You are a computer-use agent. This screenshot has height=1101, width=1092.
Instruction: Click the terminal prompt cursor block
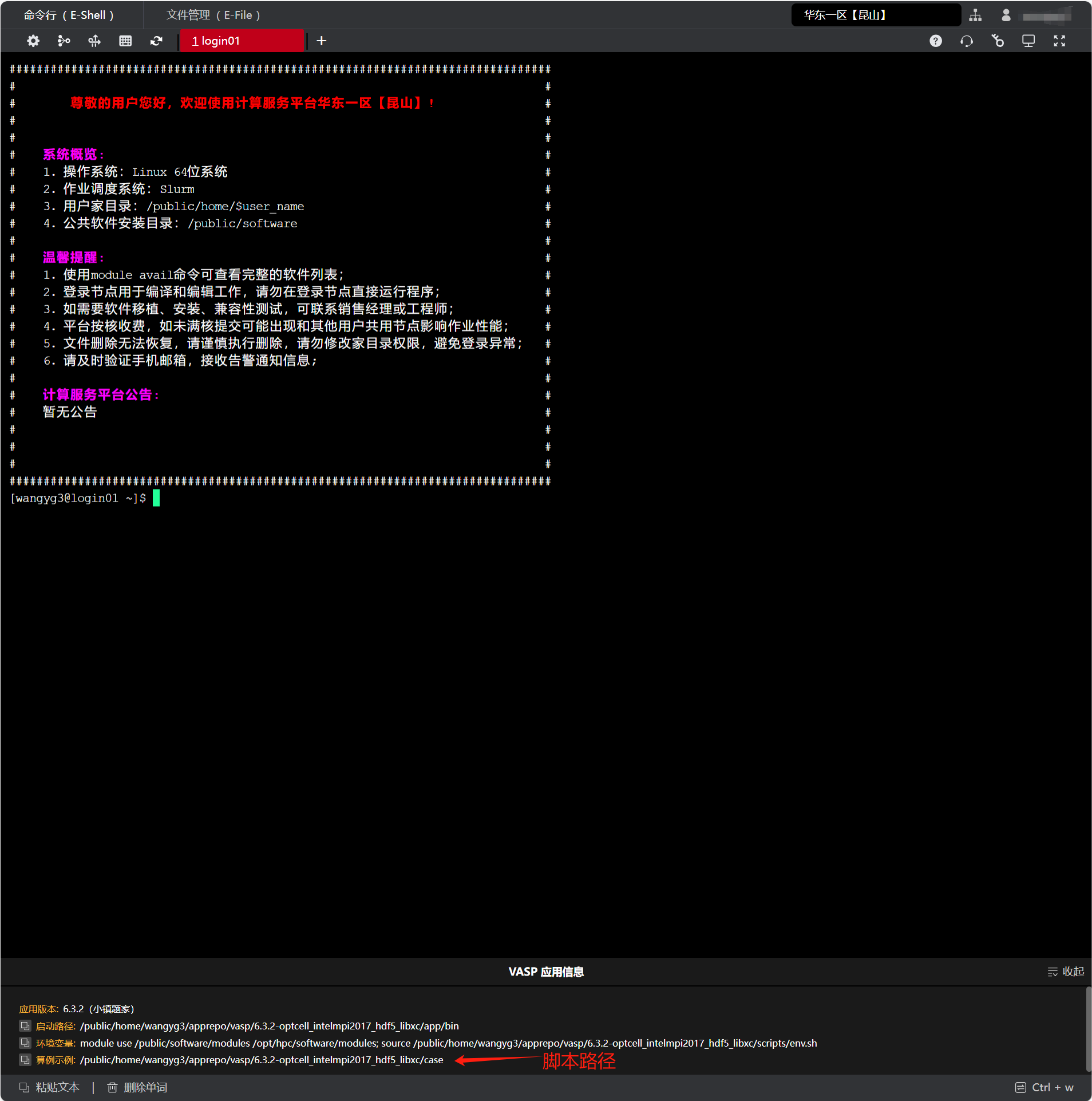156,498
